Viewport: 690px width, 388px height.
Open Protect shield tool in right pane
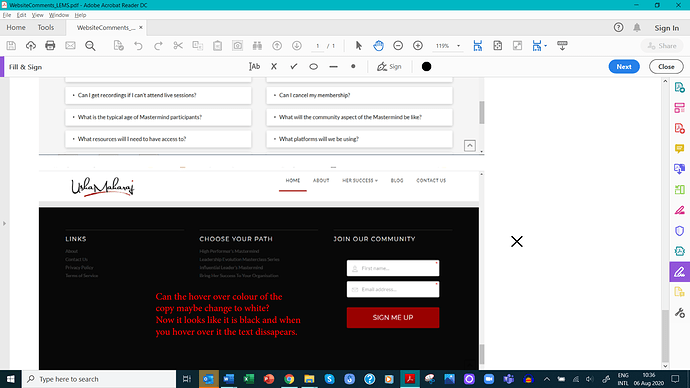[x=679, y=231]
